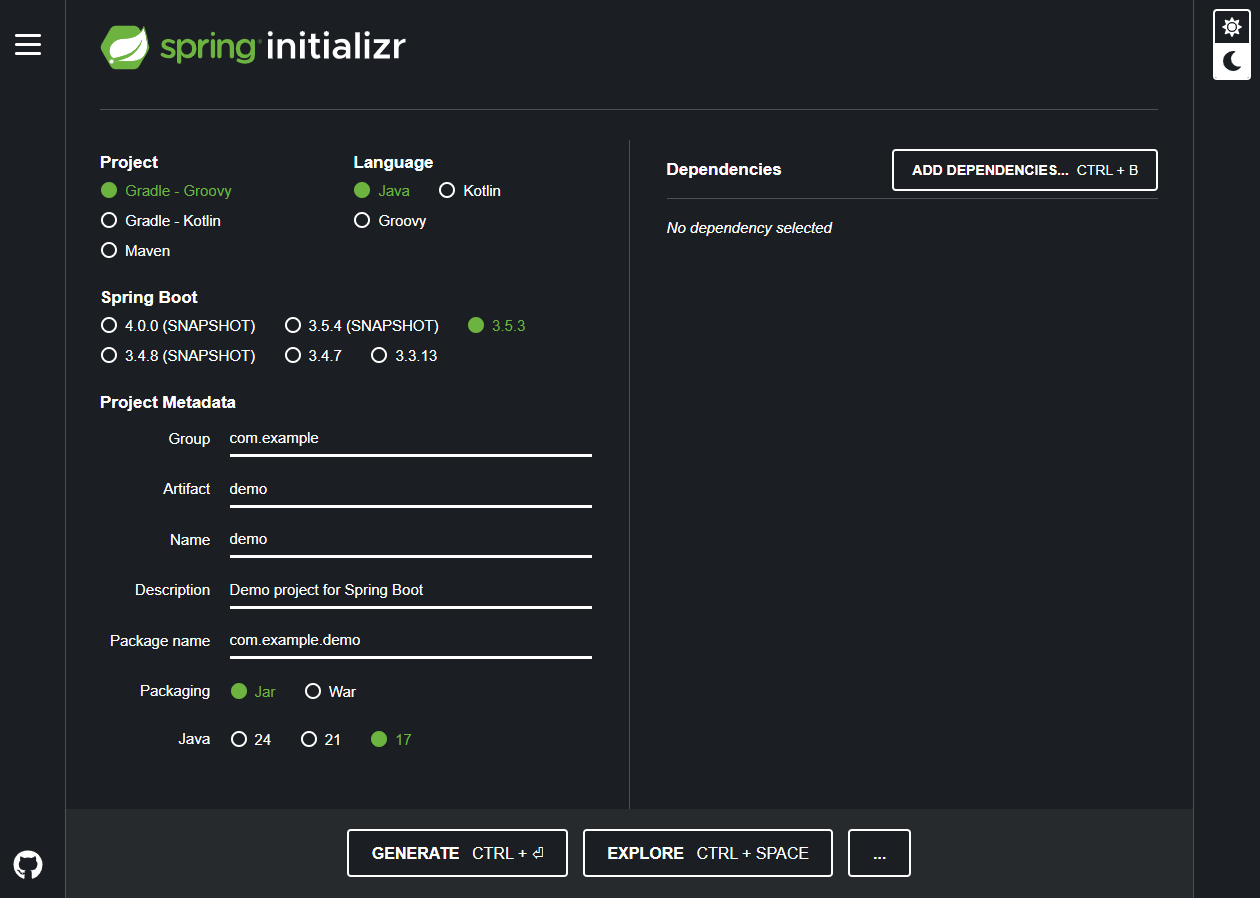Select War packaging

tap(330, 691)
